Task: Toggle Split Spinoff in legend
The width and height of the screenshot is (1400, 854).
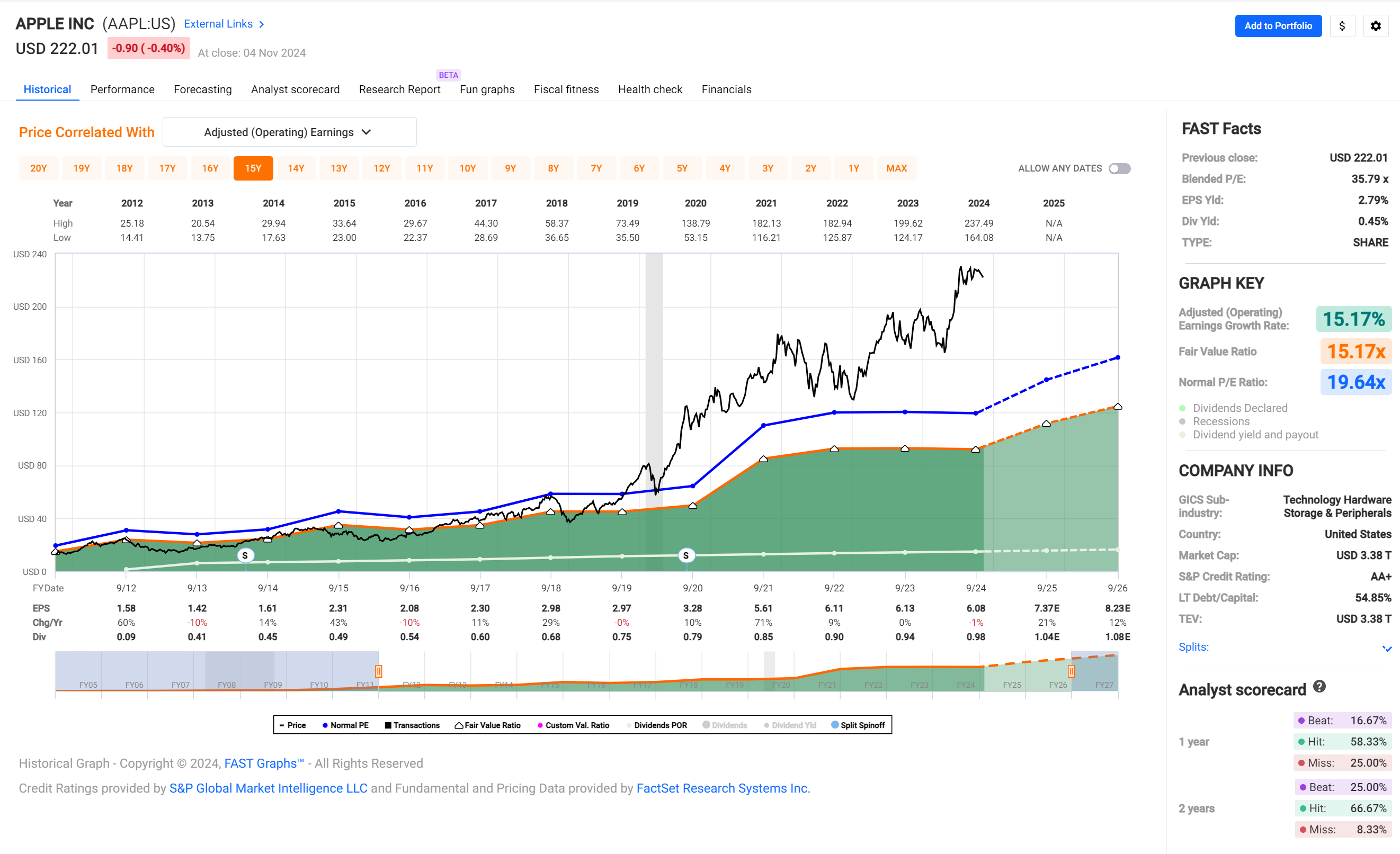Action: coord(858,725)
